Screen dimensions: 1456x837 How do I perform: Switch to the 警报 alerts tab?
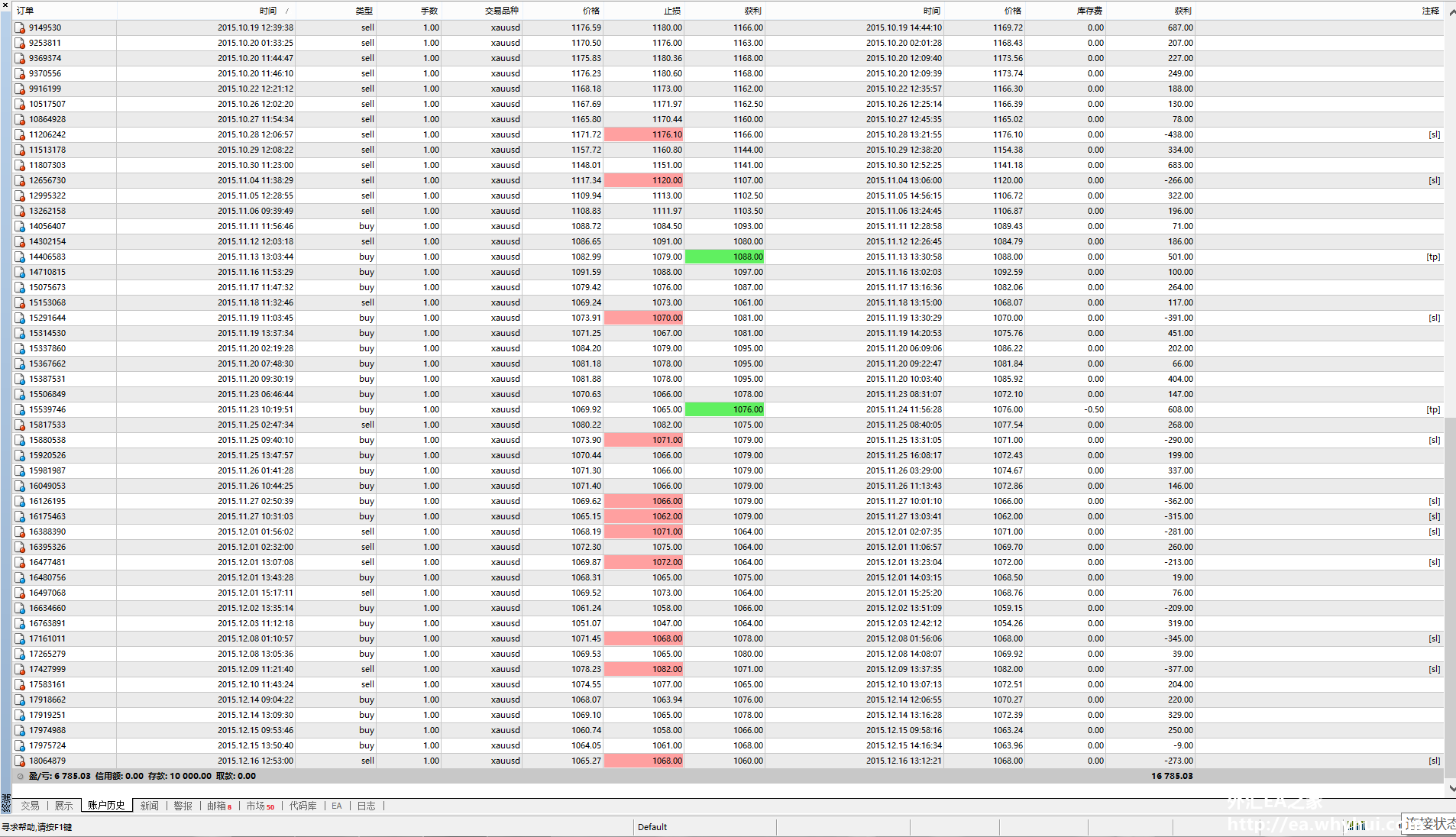coord(183,806)
